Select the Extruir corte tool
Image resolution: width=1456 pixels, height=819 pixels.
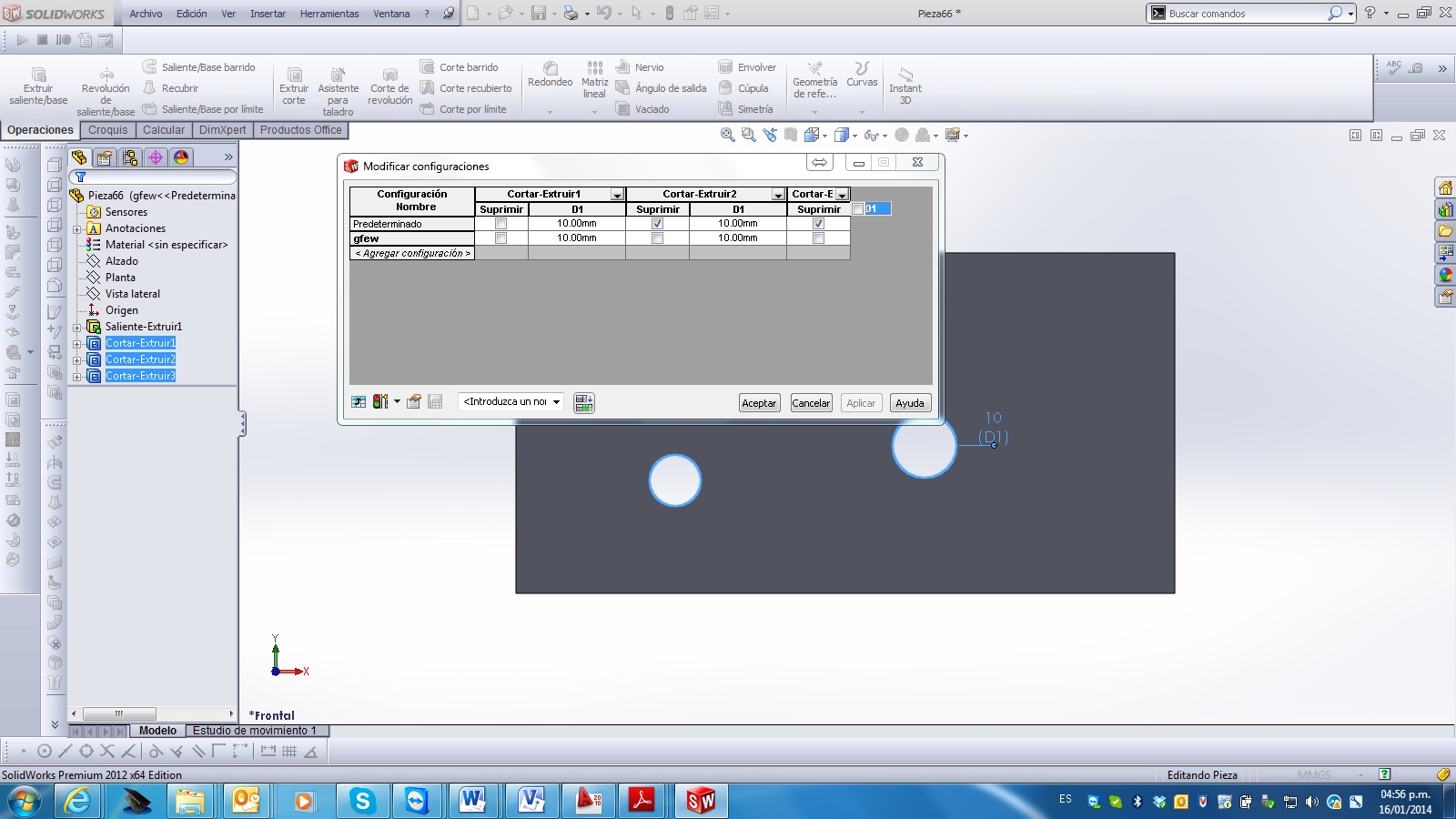coord(294,86)
